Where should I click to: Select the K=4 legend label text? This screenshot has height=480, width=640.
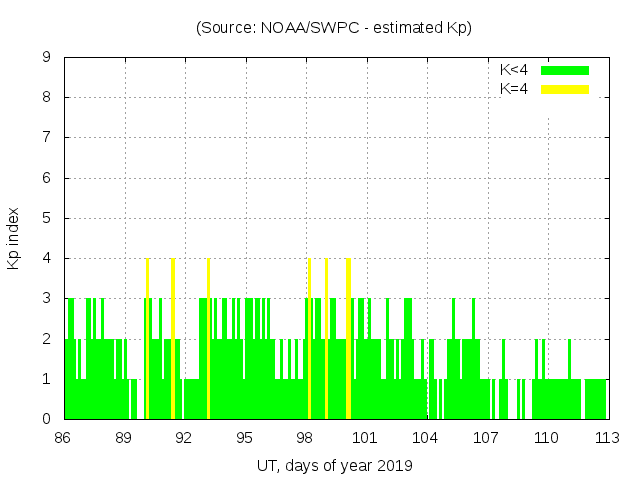tap(514, 89)
